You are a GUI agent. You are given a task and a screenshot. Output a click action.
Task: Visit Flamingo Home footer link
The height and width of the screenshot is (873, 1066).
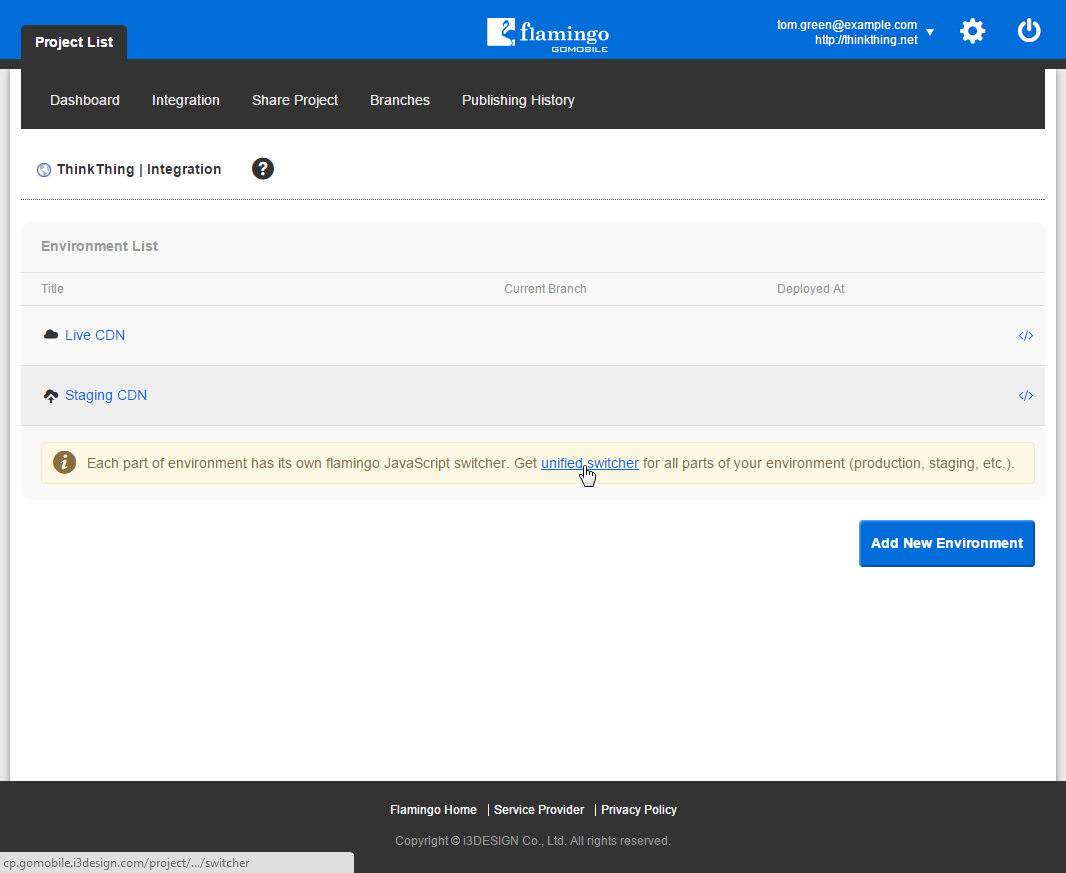433,810
